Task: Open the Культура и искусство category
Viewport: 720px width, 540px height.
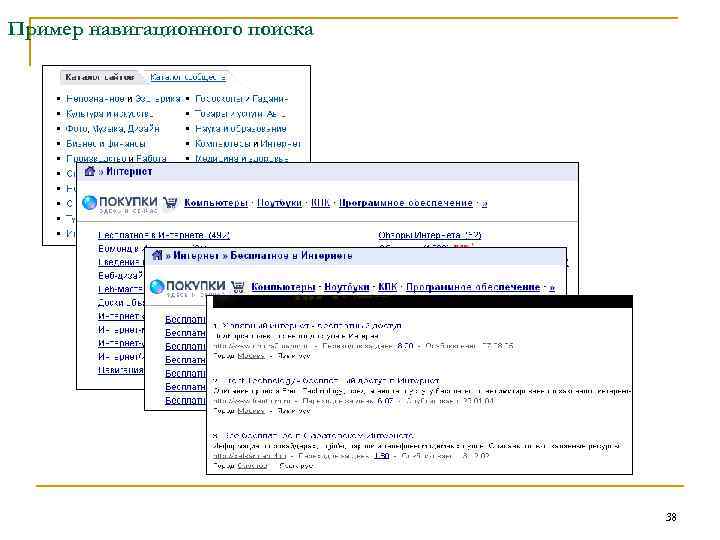Action: click(x=109, y=113)
